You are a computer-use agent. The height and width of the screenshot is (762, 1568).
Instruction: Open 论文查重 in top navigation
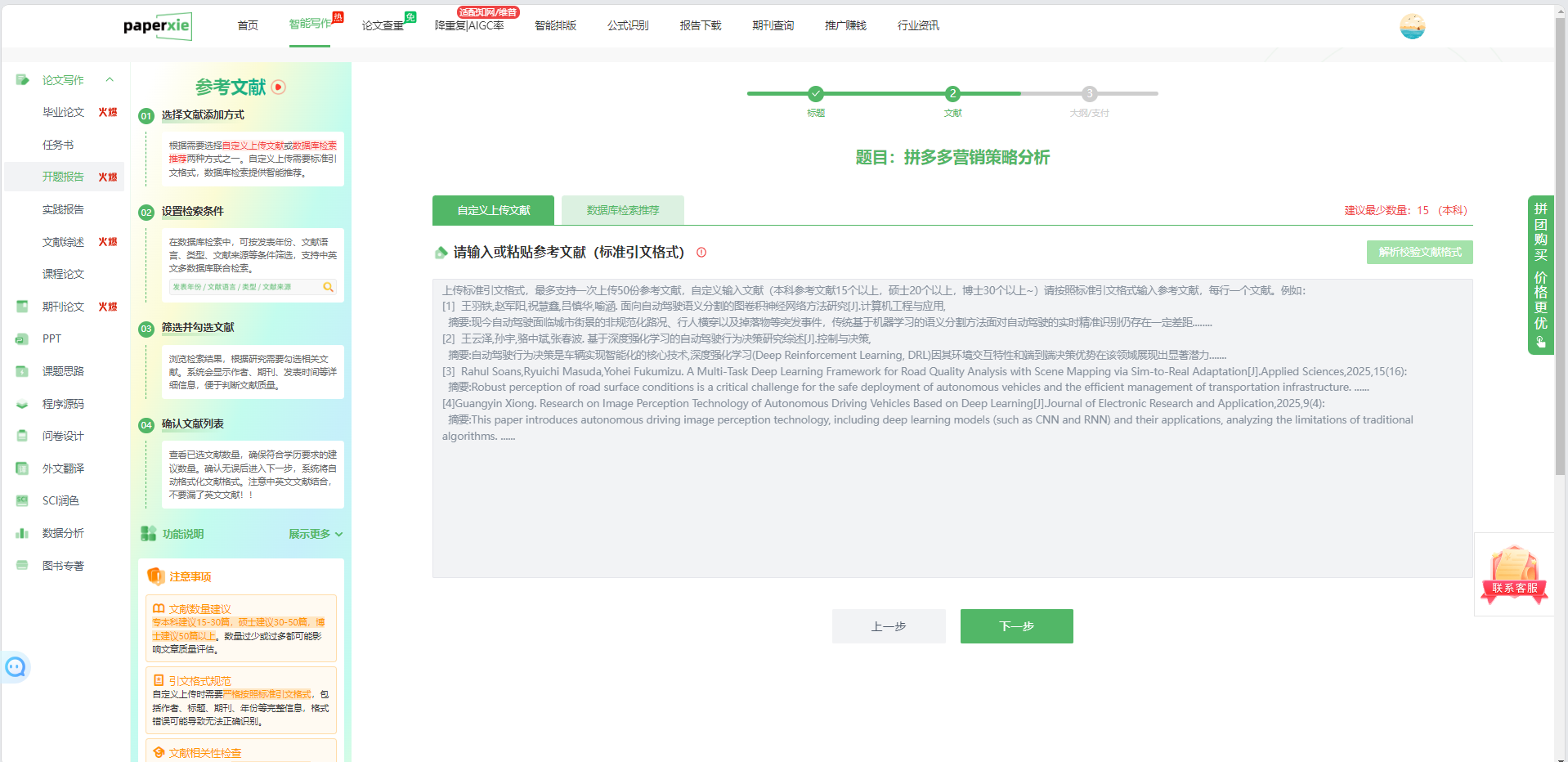click(x=383, y=25)
